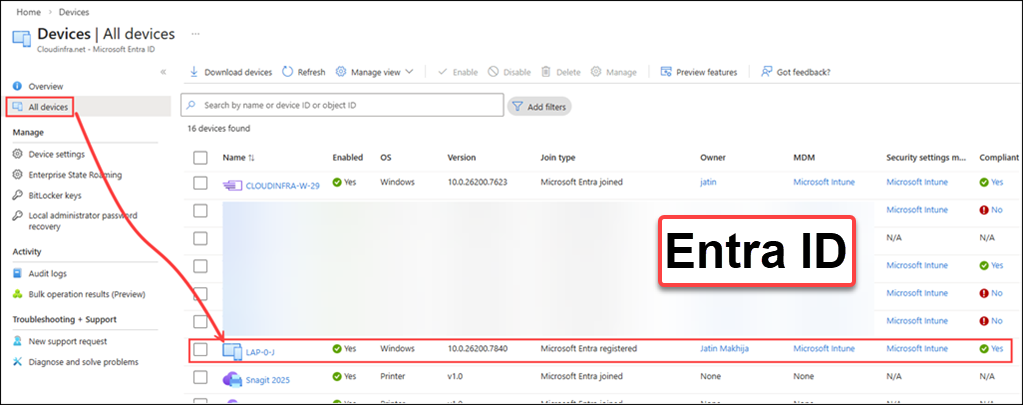Viewport: 1023px width, 405px height.
Task: Click the Bulk operation results icon
Action: 18,294
